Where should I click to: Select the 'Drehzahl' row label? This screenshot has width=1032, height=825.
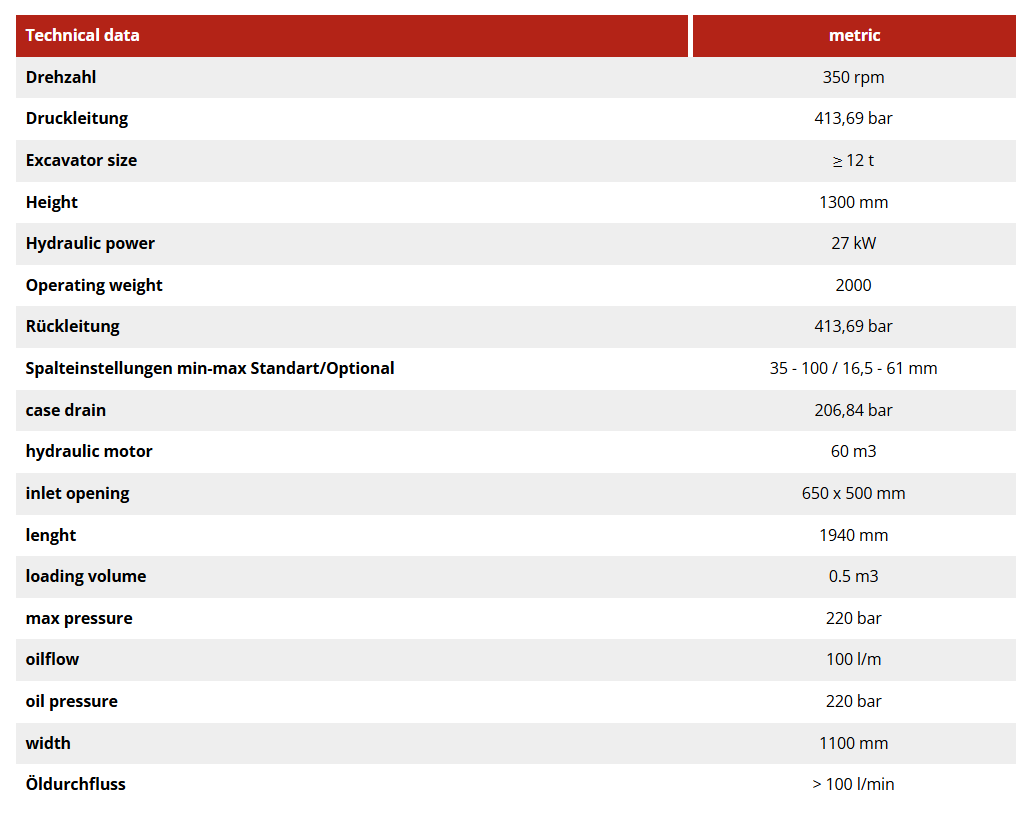point(61,77)
